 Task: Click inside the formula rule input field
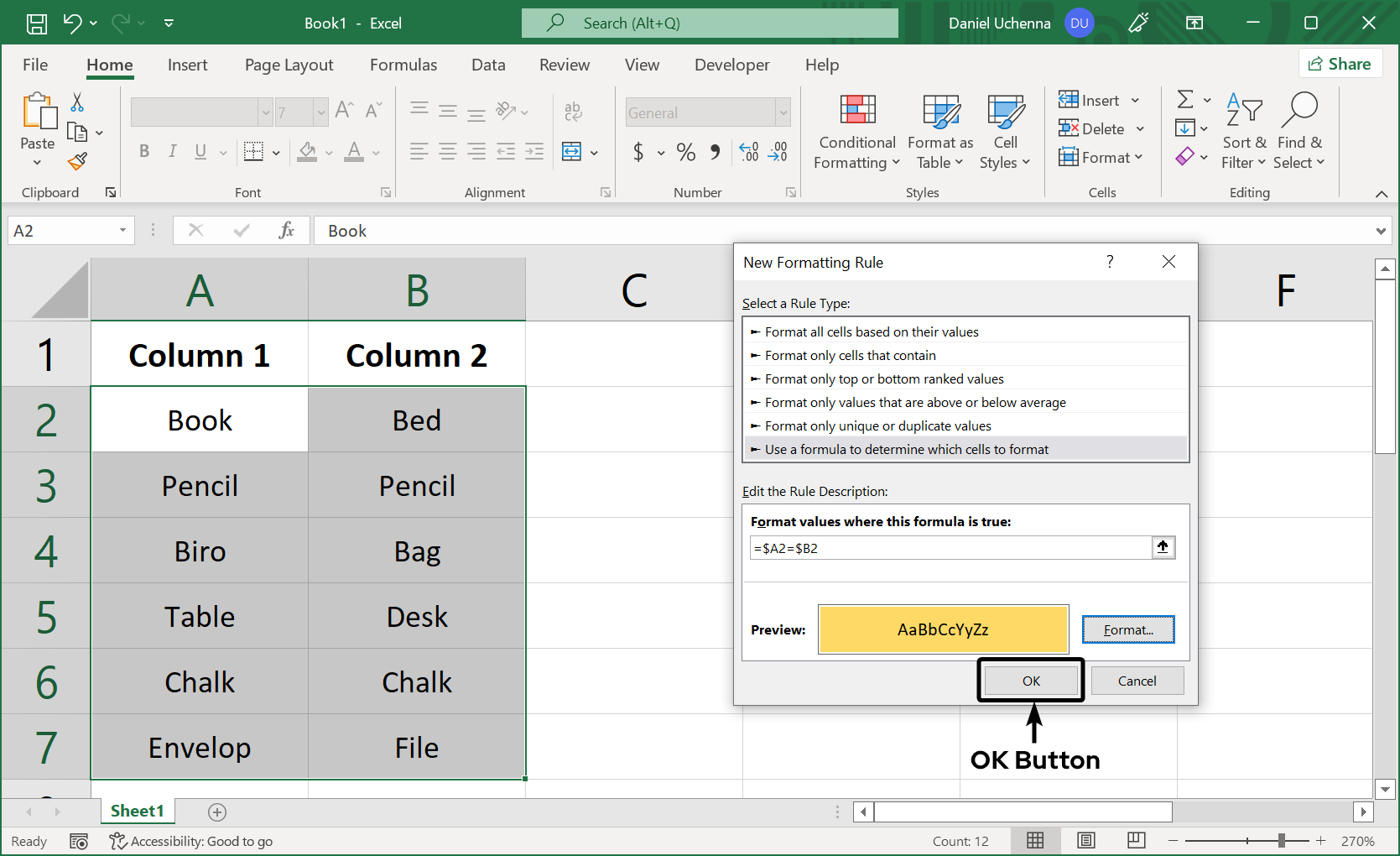(x=948, y=547)
